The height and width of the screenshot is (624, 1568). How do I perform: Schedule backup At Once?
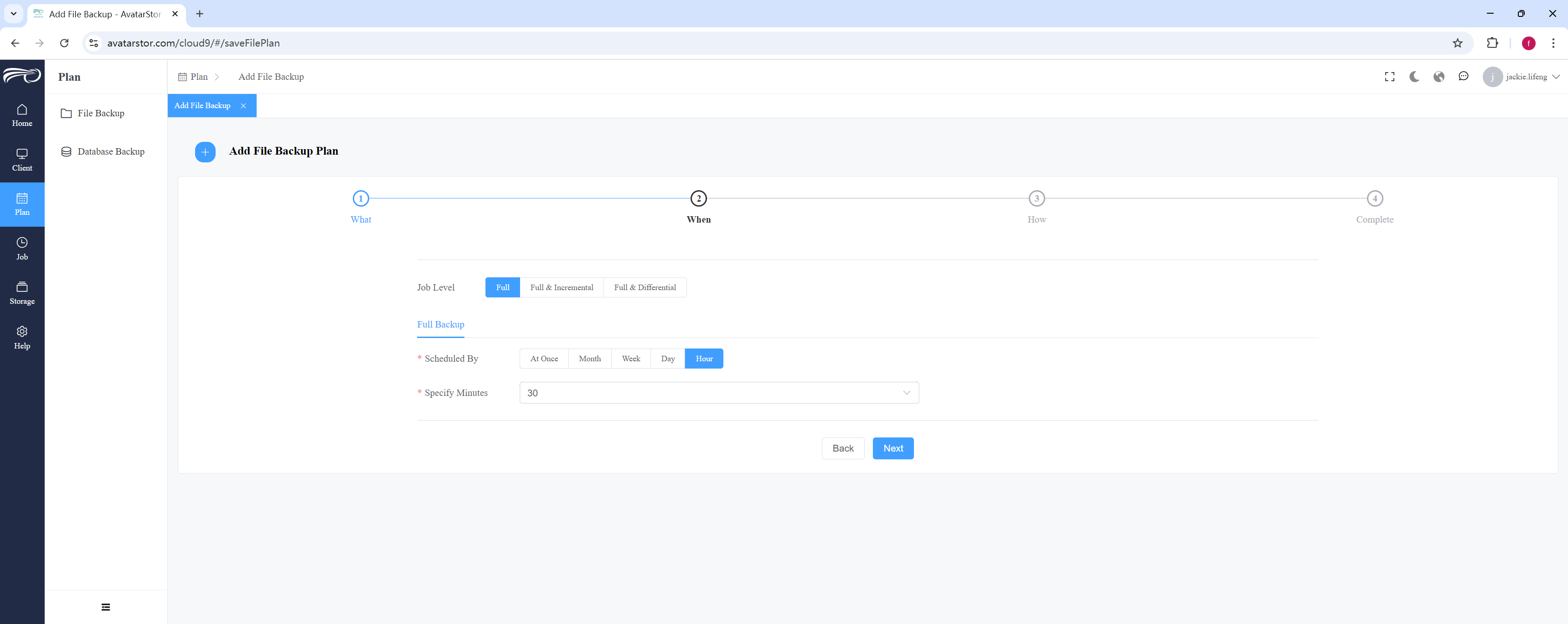tap(544, 359)
